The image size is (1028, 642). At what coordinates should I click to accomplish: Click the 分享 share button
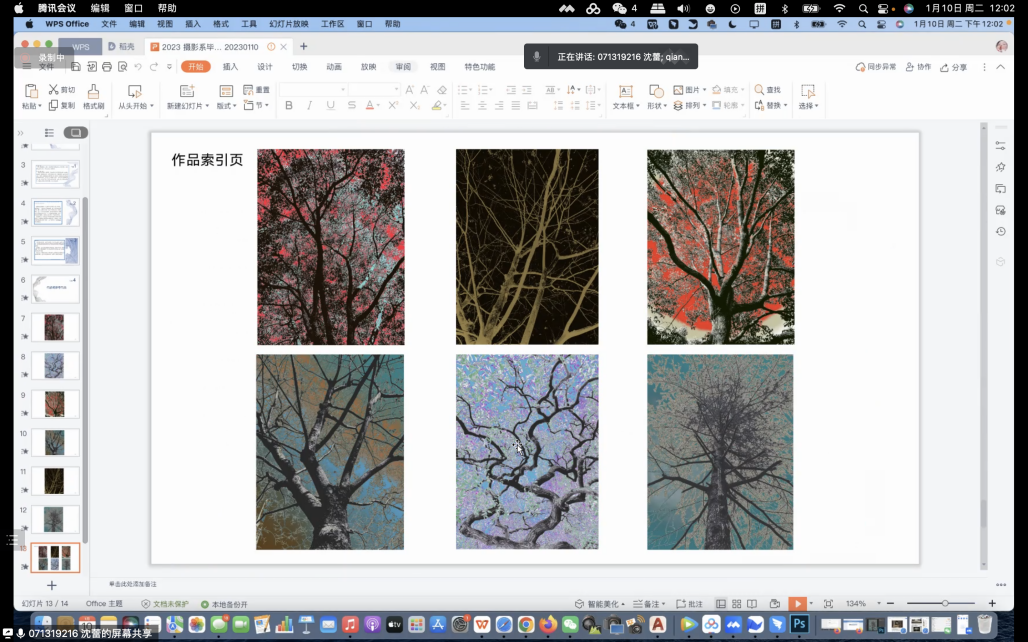pos(954,67)
